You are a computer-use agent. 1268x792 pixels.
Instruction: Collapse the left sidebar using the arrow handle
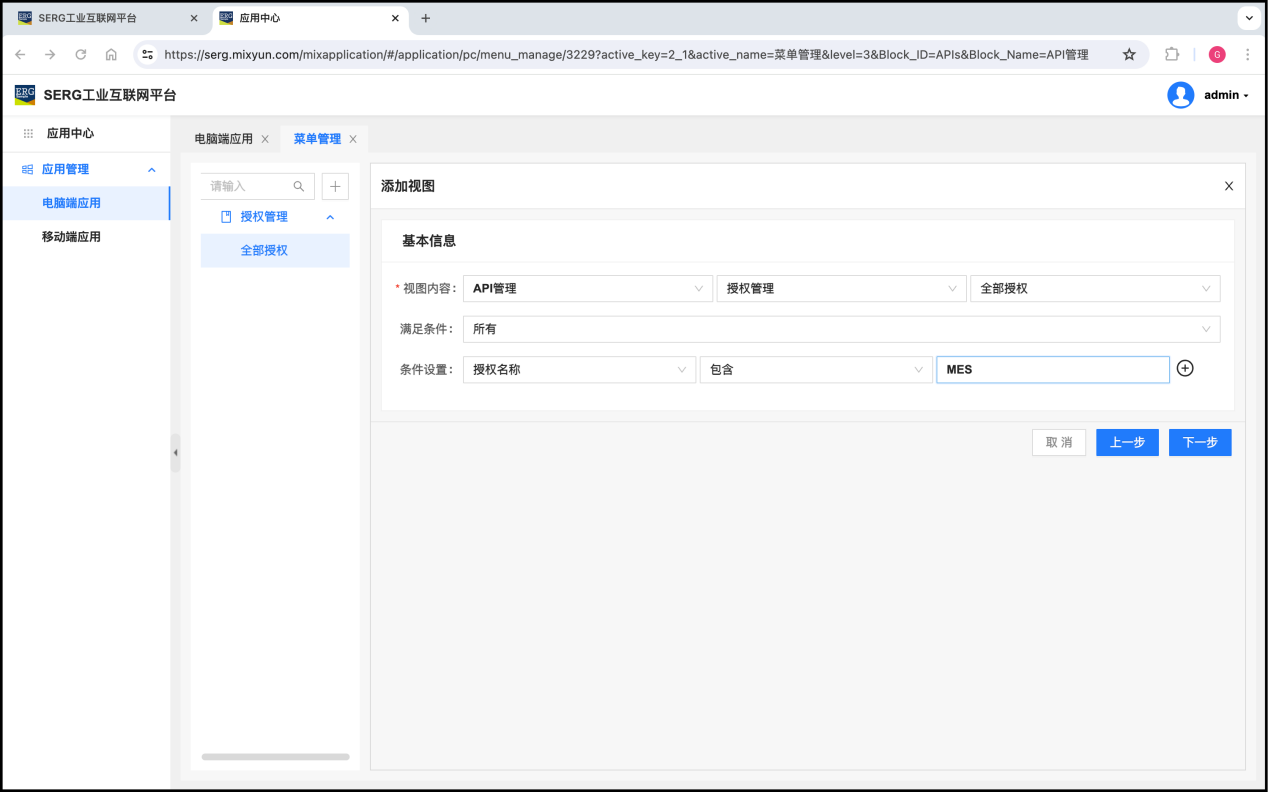175,453
